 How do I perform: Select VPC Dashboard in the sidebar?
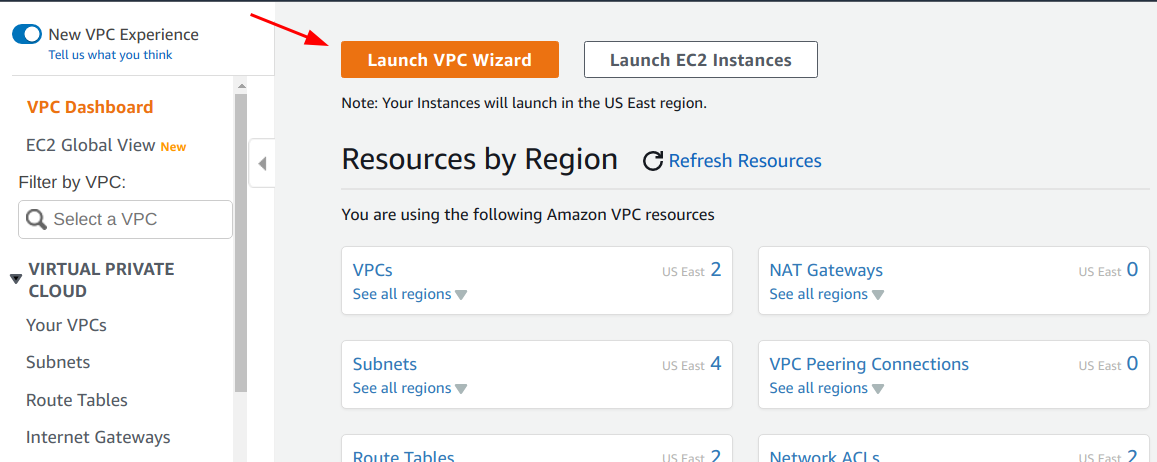click(x=90, y=107)
